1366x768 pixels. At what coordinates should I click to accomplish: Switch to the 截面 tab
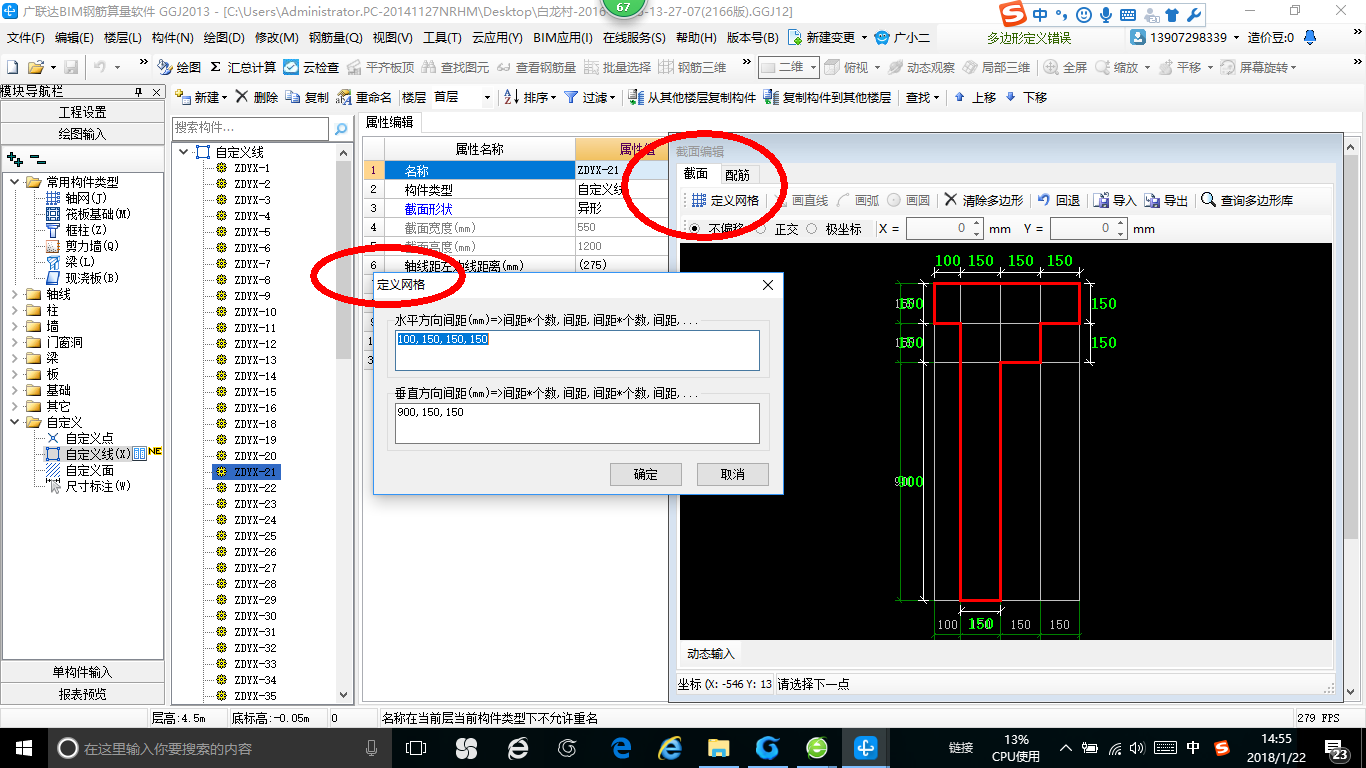click(696, 174)
